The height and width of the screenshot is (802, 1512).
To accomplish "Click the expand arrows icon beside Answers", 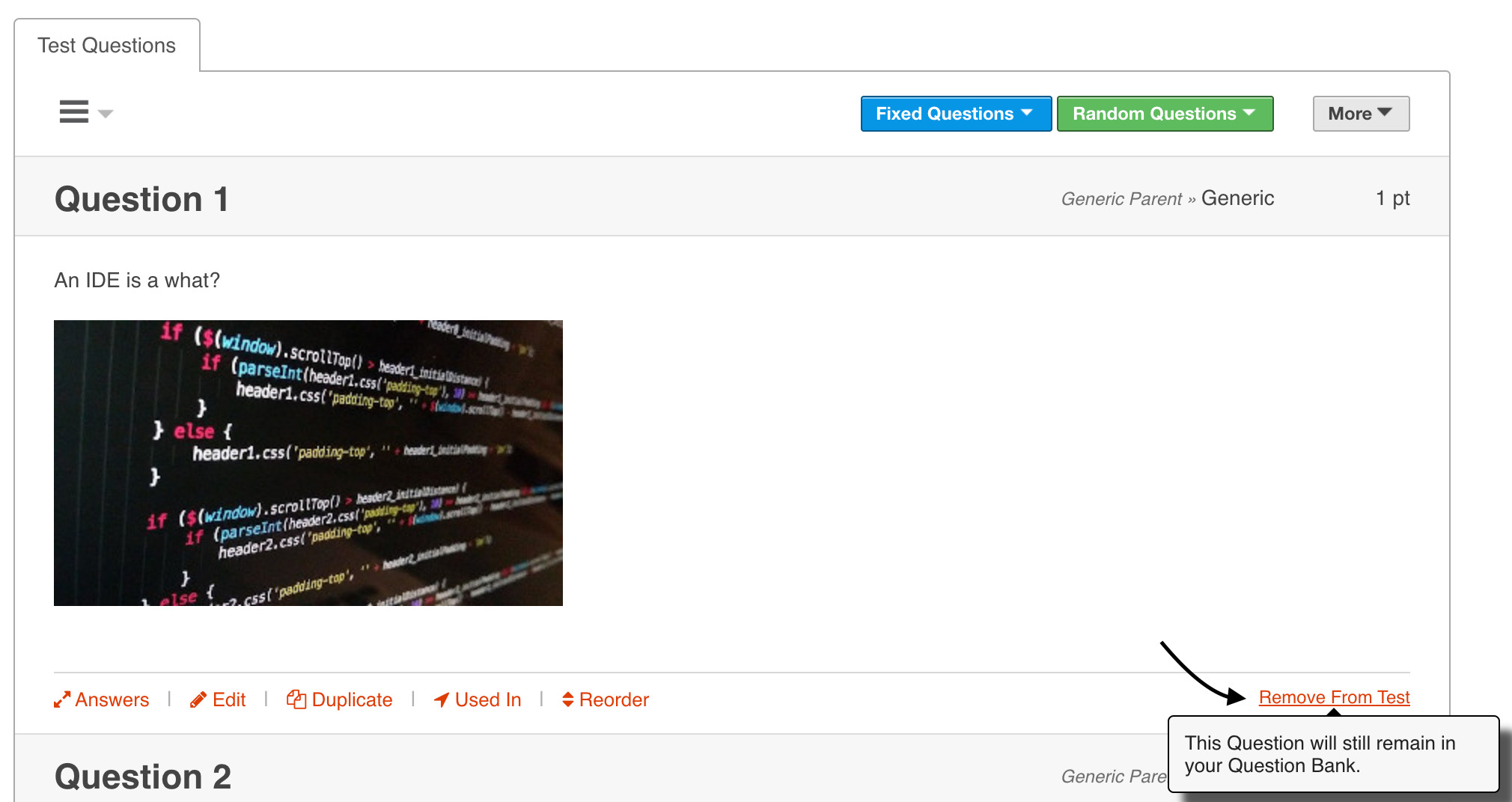I will click(x=61, y=700).
